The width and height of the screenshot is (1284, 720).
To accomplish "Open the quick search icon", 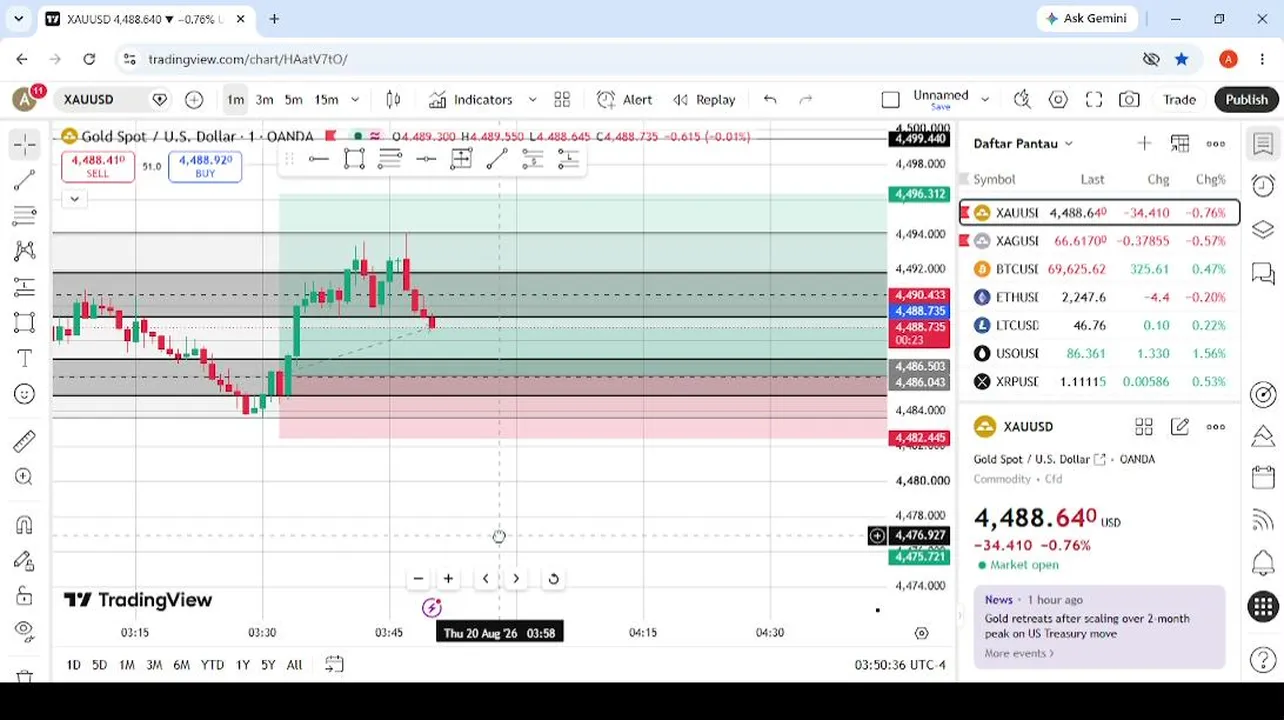I will pos(1022,99).
